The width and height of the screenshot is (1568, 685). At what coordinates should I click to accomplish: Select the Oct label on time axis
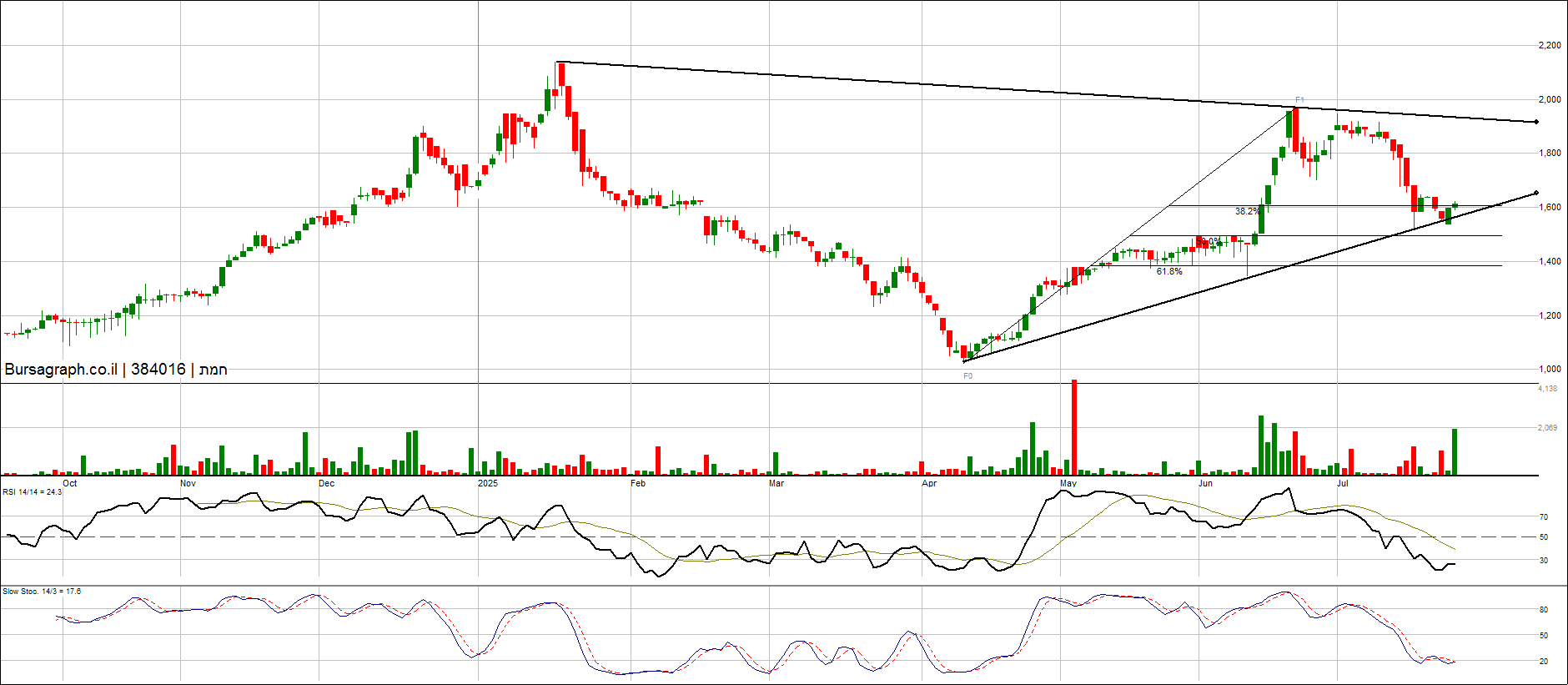[x=70, y=484]
